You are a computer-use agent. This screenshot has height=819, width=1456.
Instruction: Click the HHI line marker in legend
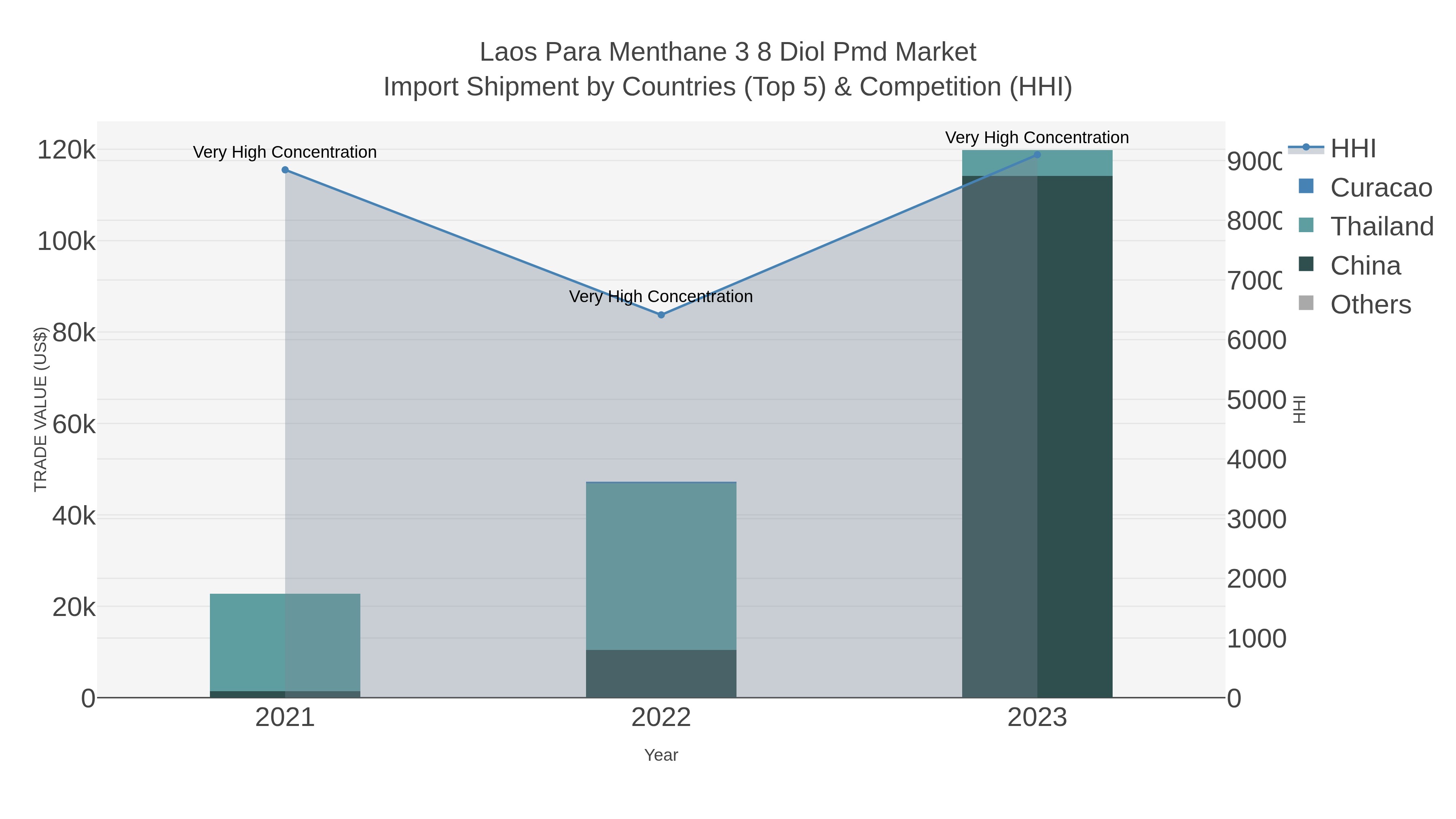point(1306,148)
